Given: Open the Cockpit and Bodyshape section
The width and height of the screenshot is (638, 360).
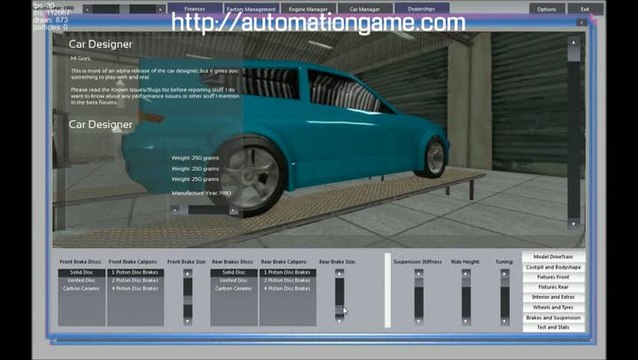Looking at the screenshot, I should click(x=553, y=267).
